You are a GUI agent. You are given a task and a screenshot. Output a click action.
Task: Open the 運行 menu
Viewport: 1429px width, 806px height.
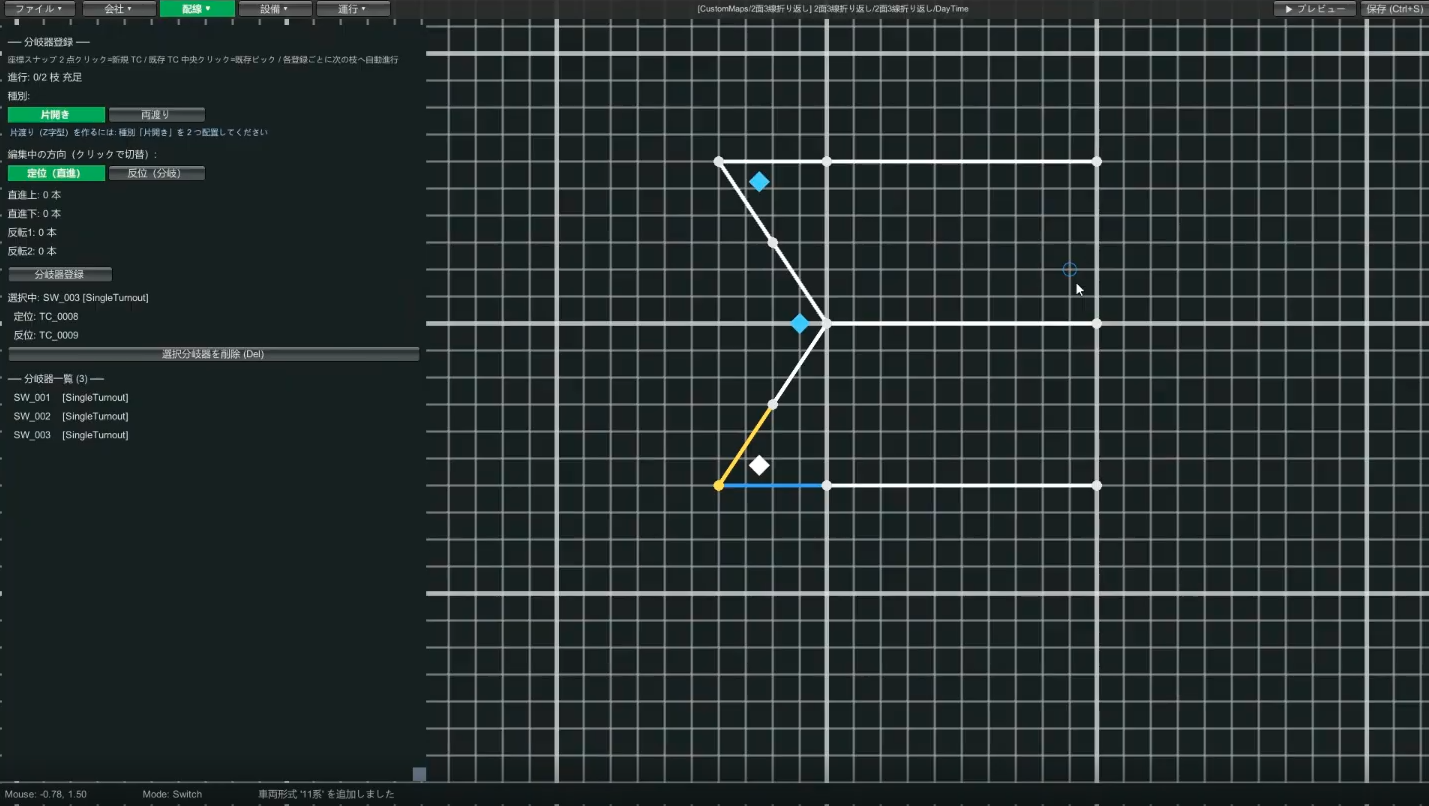[352, 9]
